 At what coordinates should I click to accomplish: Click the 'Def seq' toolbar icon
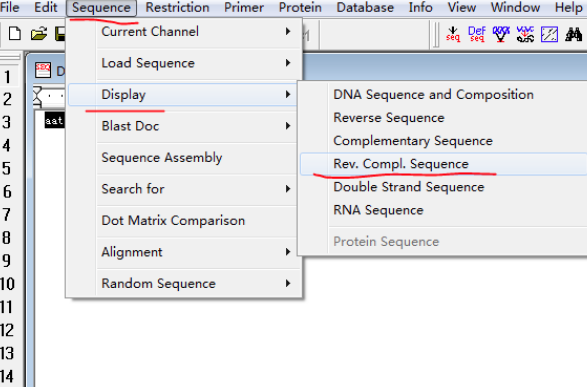(x=477, y=34)
